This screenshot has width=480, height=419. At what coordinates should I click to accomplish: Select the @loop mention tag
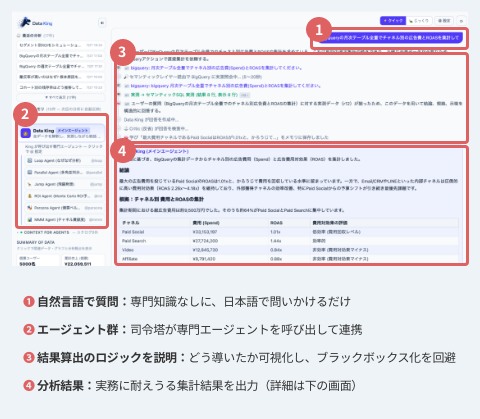pyautogui.click(x=97, y=161)
